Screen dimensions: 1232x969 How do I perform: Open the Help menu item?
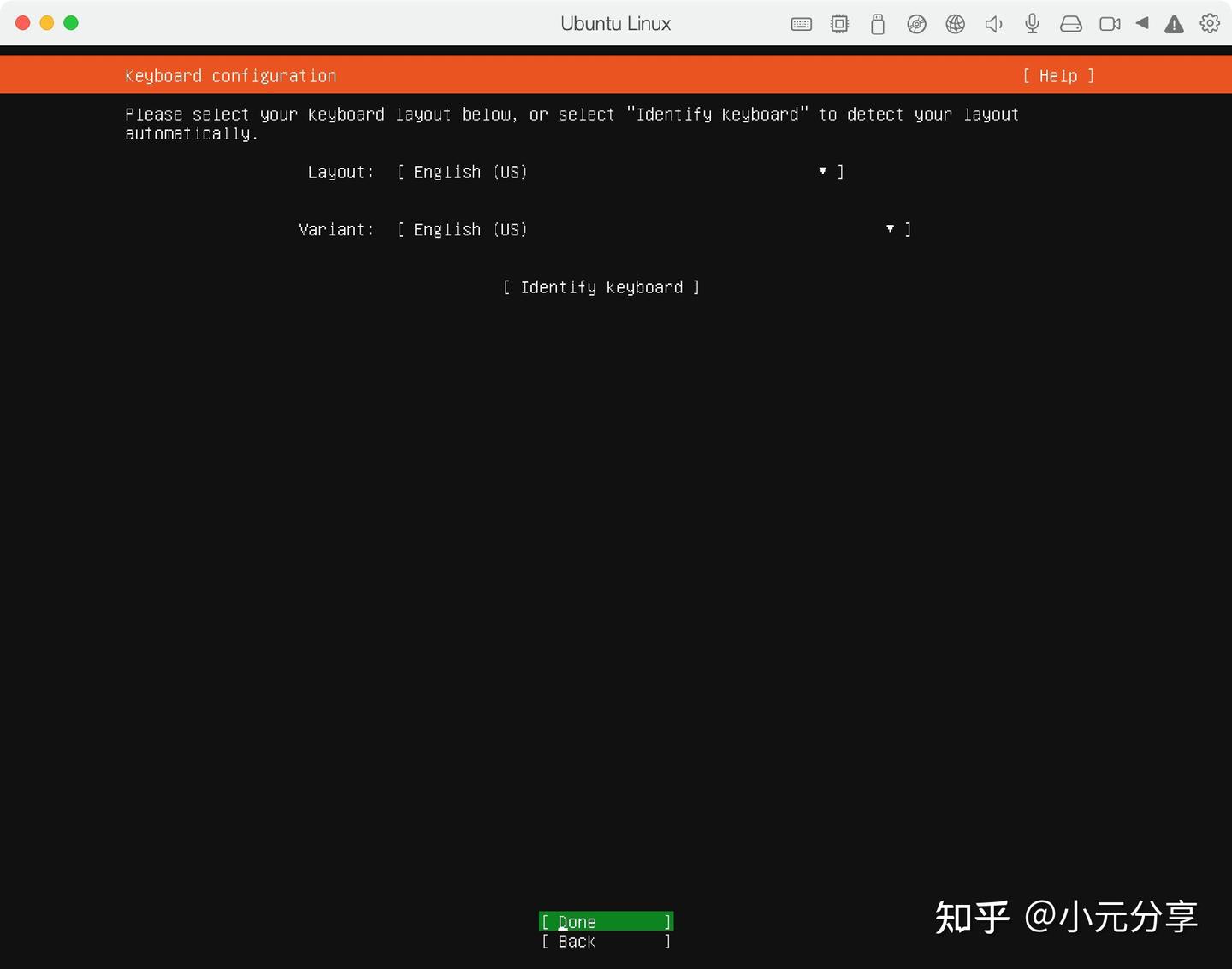coord(1058,75)
